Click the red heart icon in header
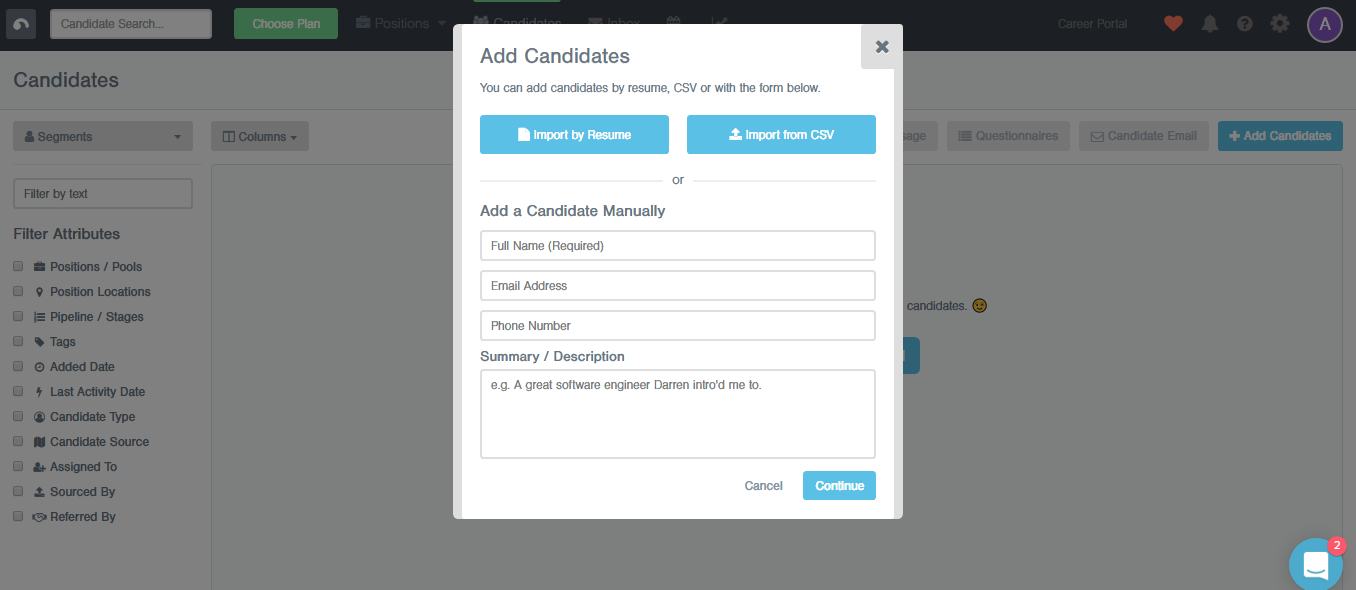Image resolution: width=1356 pixels, height=590 pixels. pyautogui.click(x=1173, y=23)
